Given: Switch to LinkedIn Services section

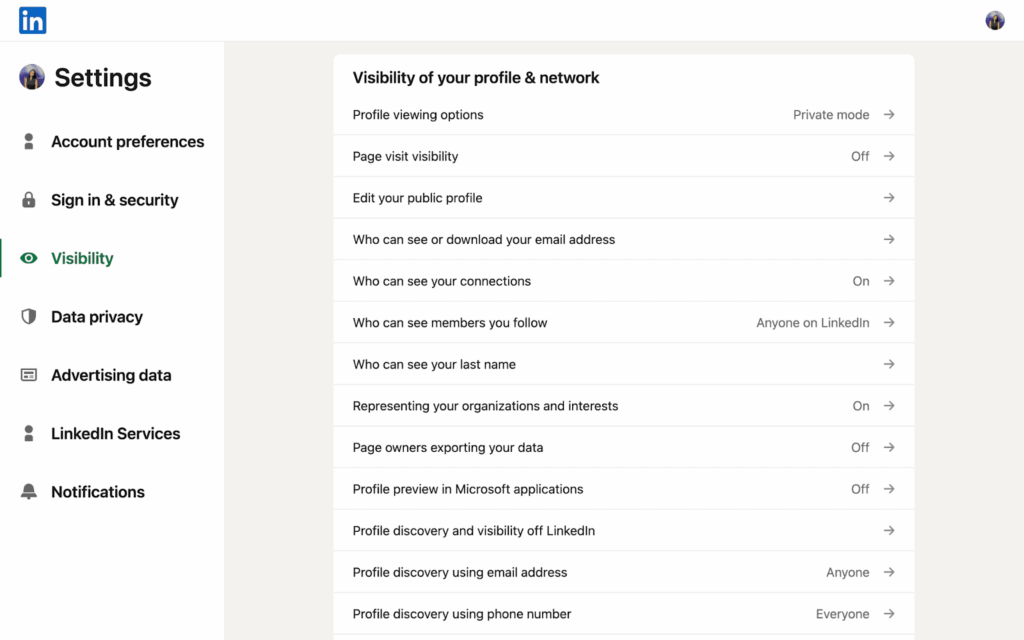Looking at the screenshot, I should tap(115, 434).
